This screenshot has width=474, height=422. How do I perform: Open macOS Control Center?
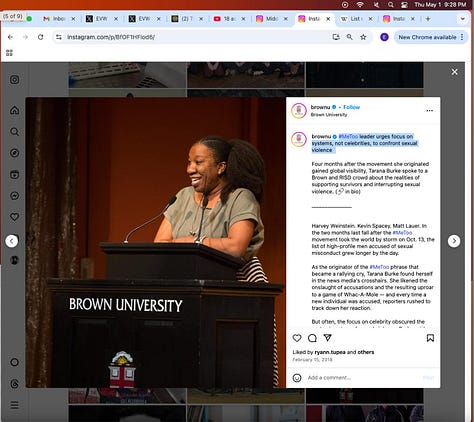click(x=404, y=5)
